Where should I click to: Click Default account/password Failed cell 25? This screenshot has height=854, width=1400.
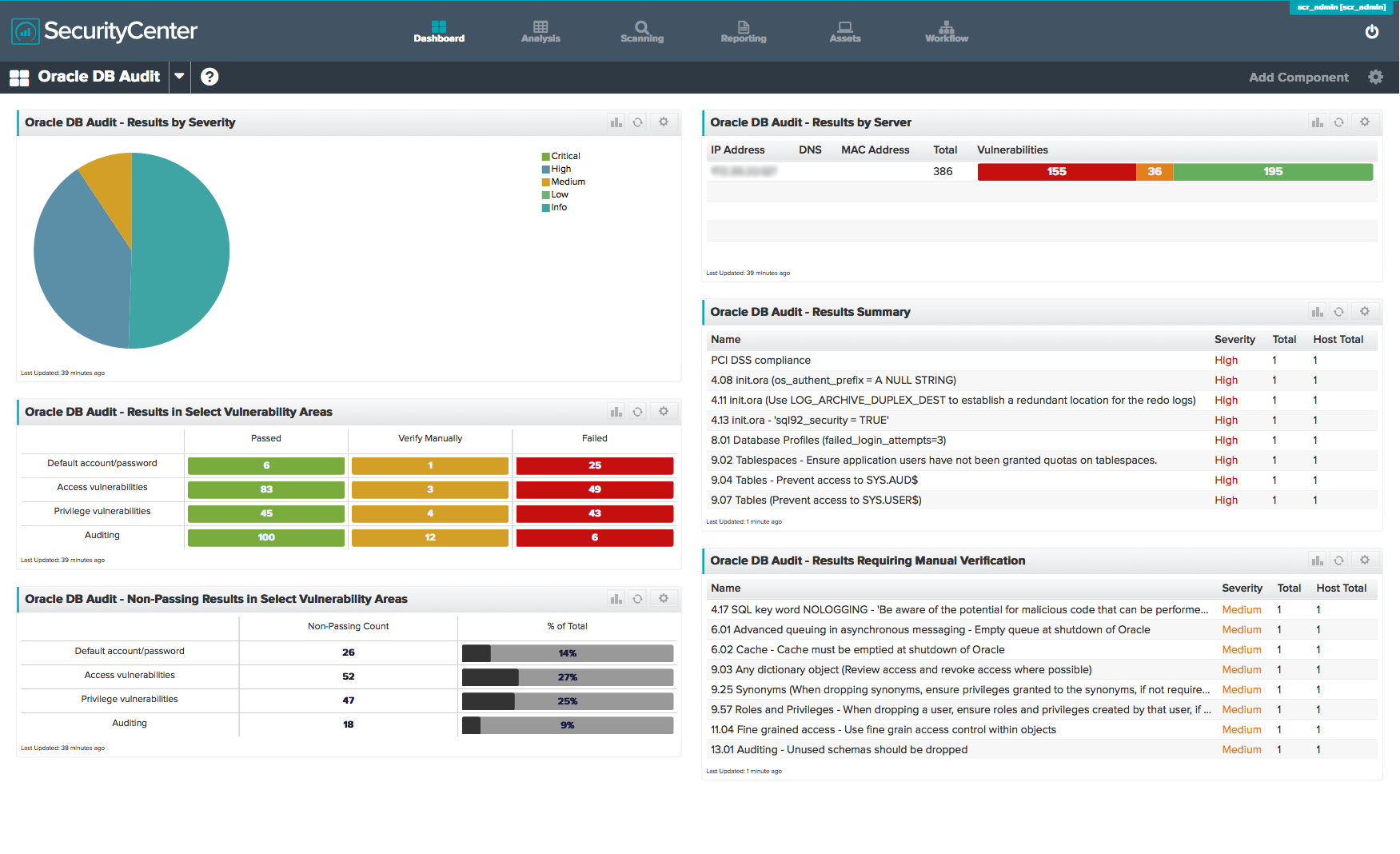click(x=595, y=465)
